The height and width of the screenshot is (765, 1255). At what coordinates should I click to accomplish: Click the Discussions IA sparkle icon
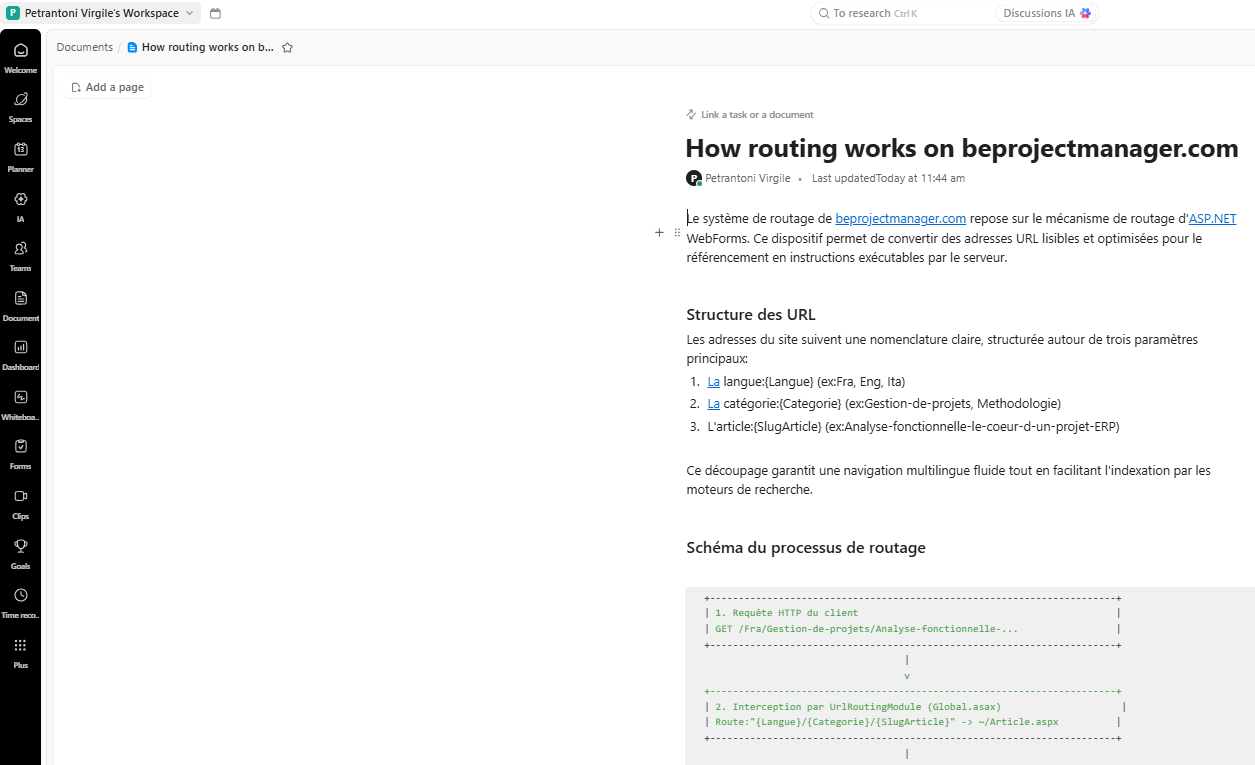pyautogui.click(x=1086, y=13)
